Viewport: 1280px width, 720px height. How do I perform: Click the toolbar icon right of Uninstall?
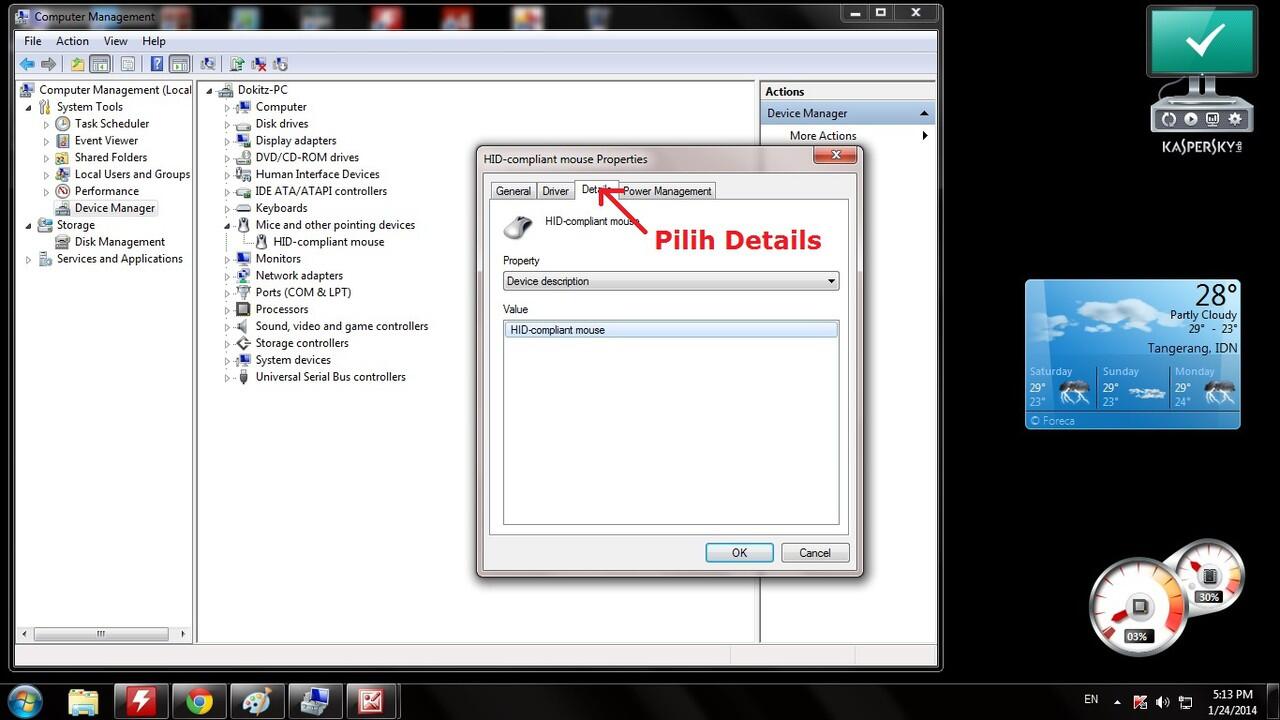click(x=281, y=64)
